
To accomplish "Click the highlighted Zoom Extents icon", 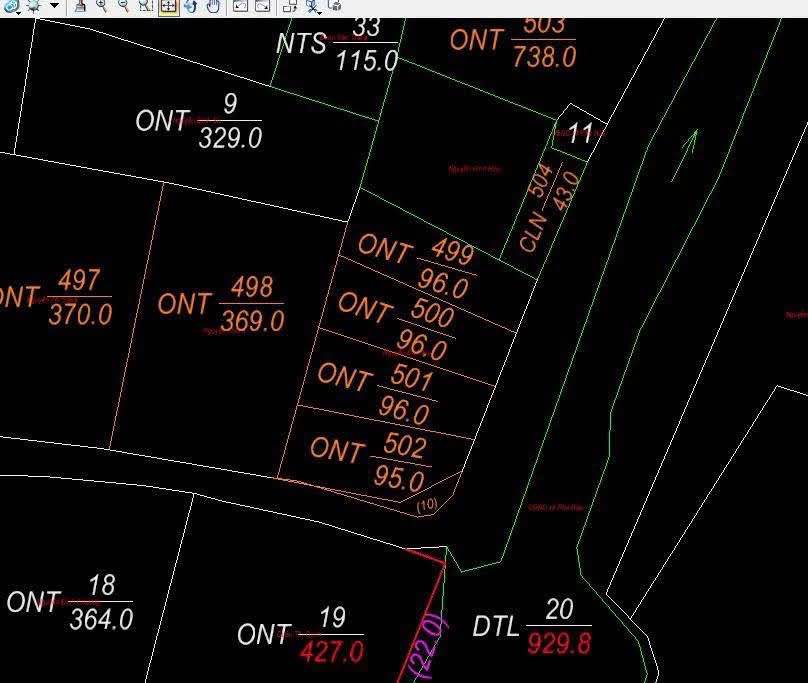I will tap(168, 7).
